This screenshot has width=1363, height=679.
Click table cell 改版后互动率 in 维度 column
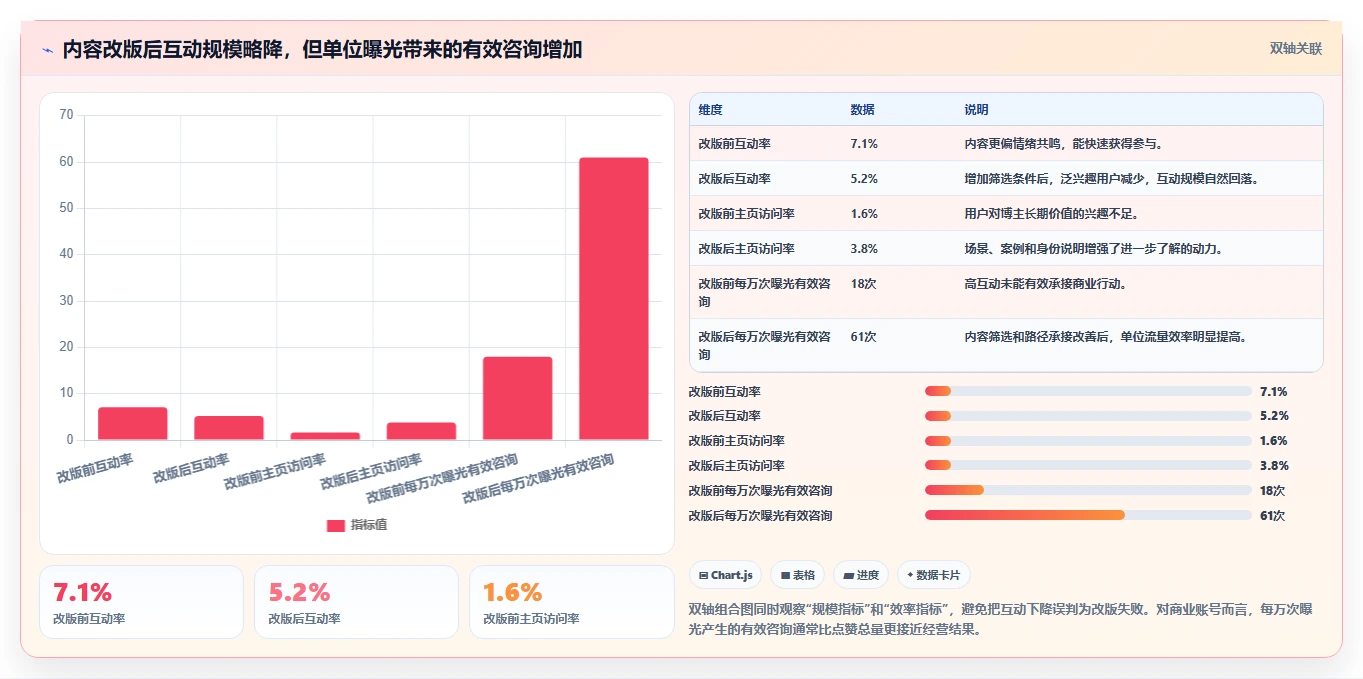[734, 179]
